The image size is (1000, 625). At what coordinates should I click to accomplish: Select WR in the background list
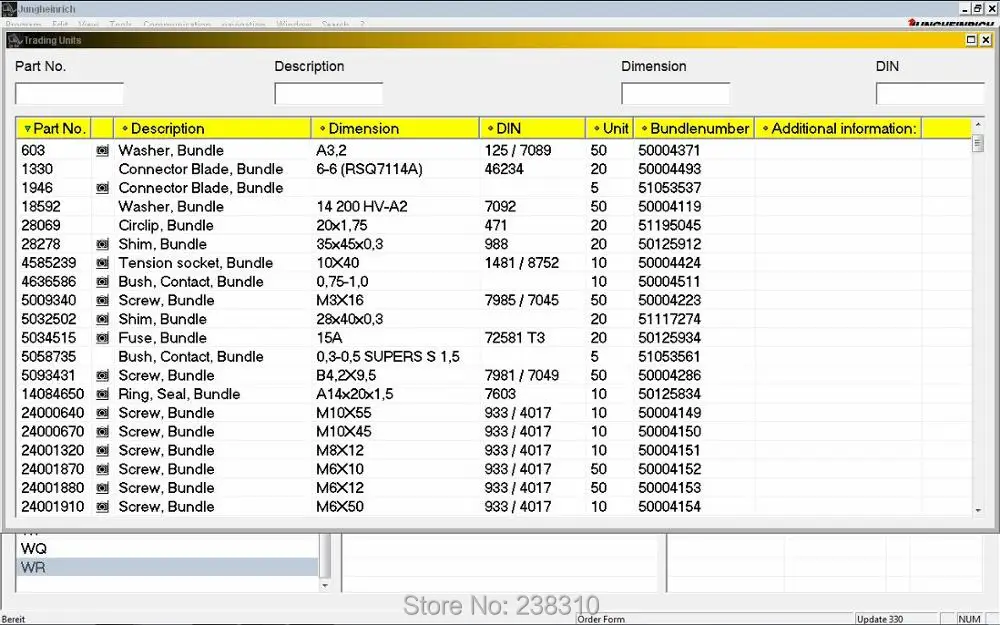pyautogui.click(x=167, y=567)
